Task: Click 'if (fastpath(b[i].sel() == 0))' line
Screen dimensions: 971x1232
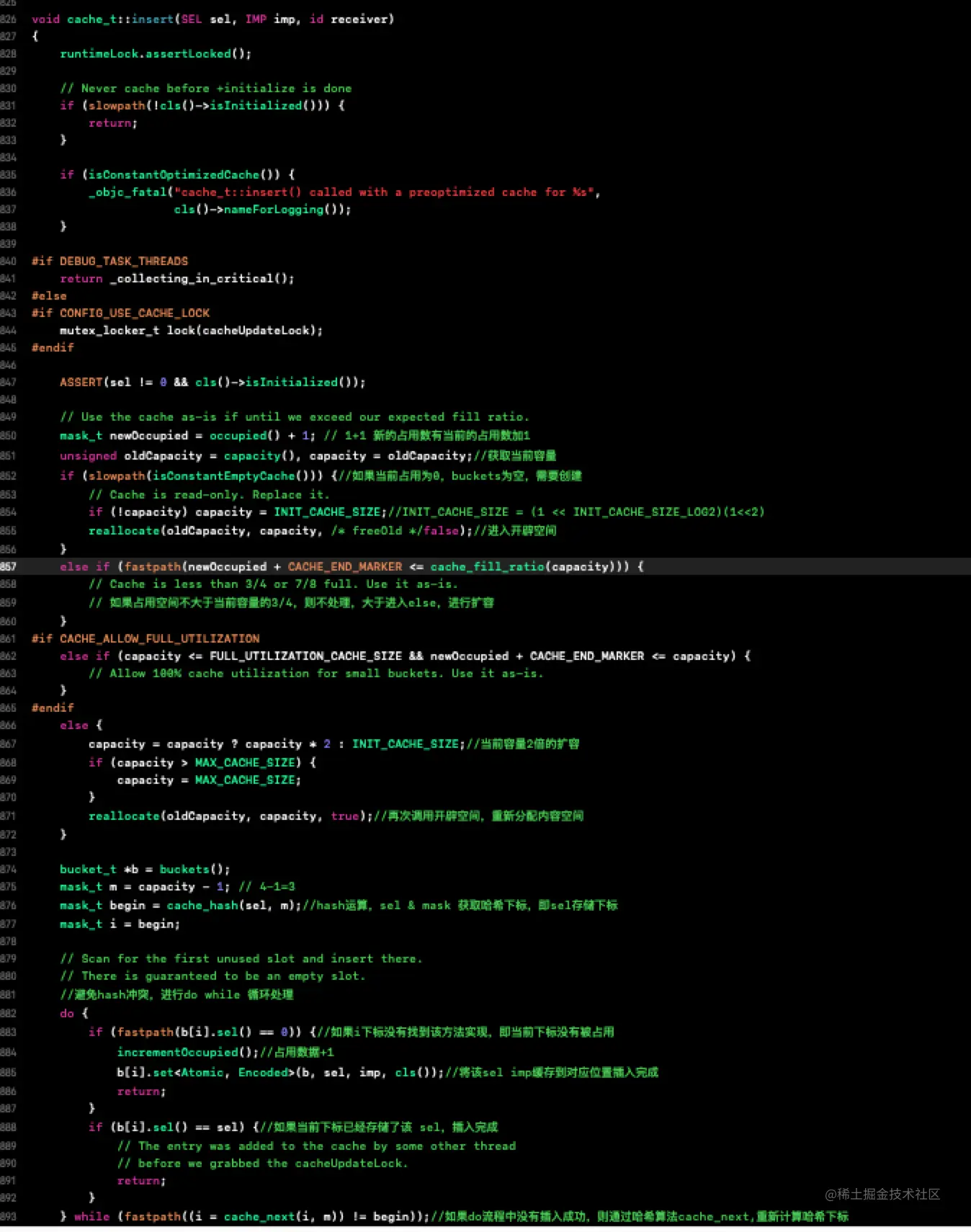Action: coord(352,1032)
